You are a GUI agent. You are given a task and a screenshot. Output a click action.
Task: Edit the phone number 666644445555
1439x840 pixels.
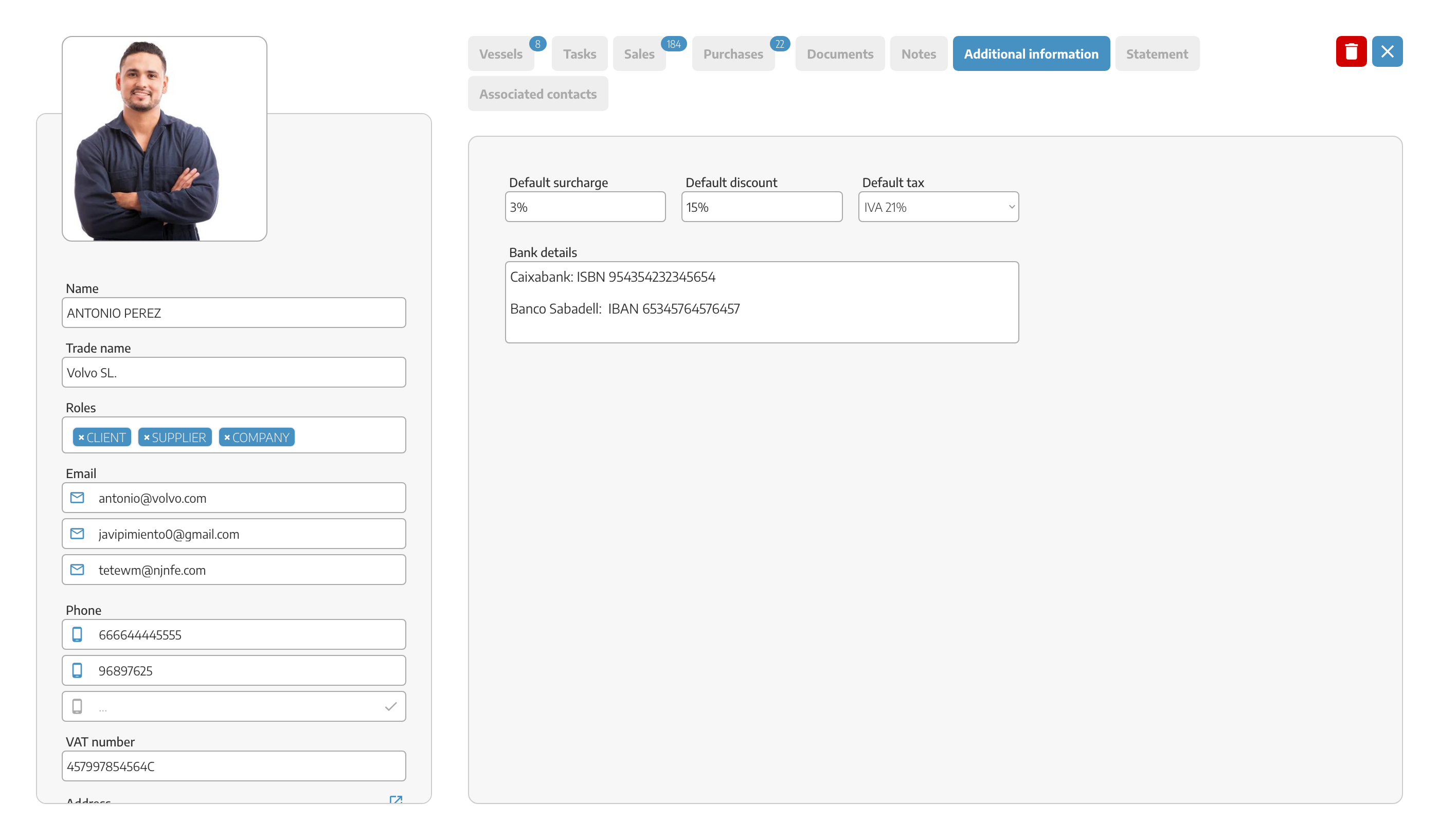[x=233, y=634]
